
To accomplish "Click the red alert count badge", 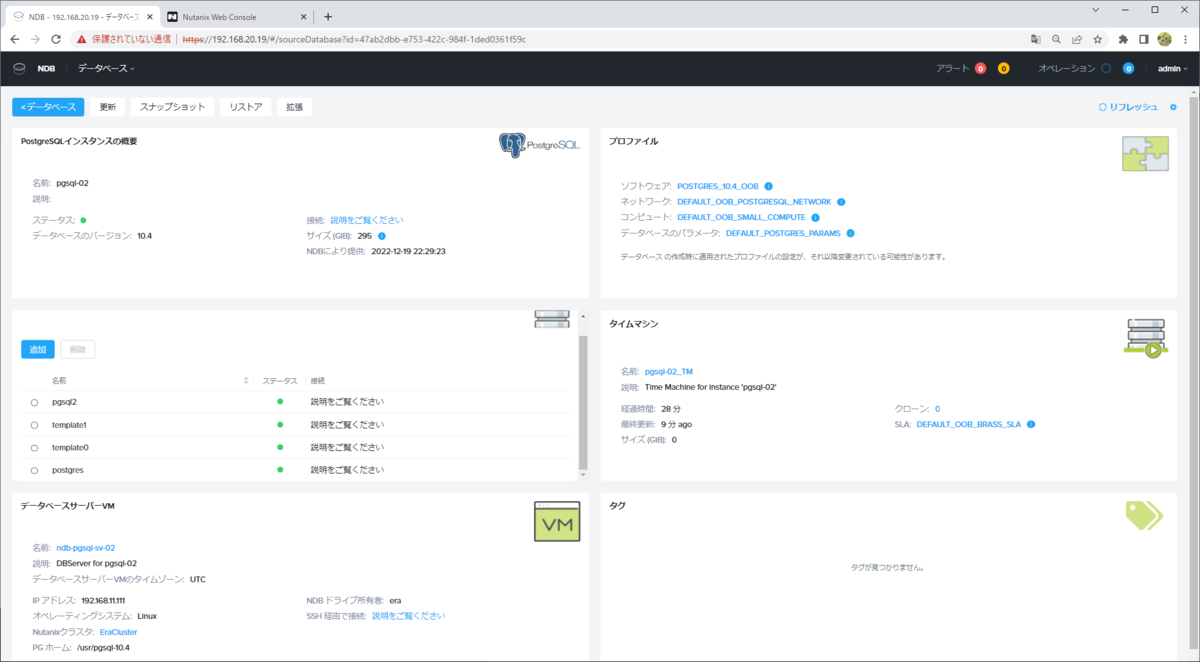I will tap(980, 68).
